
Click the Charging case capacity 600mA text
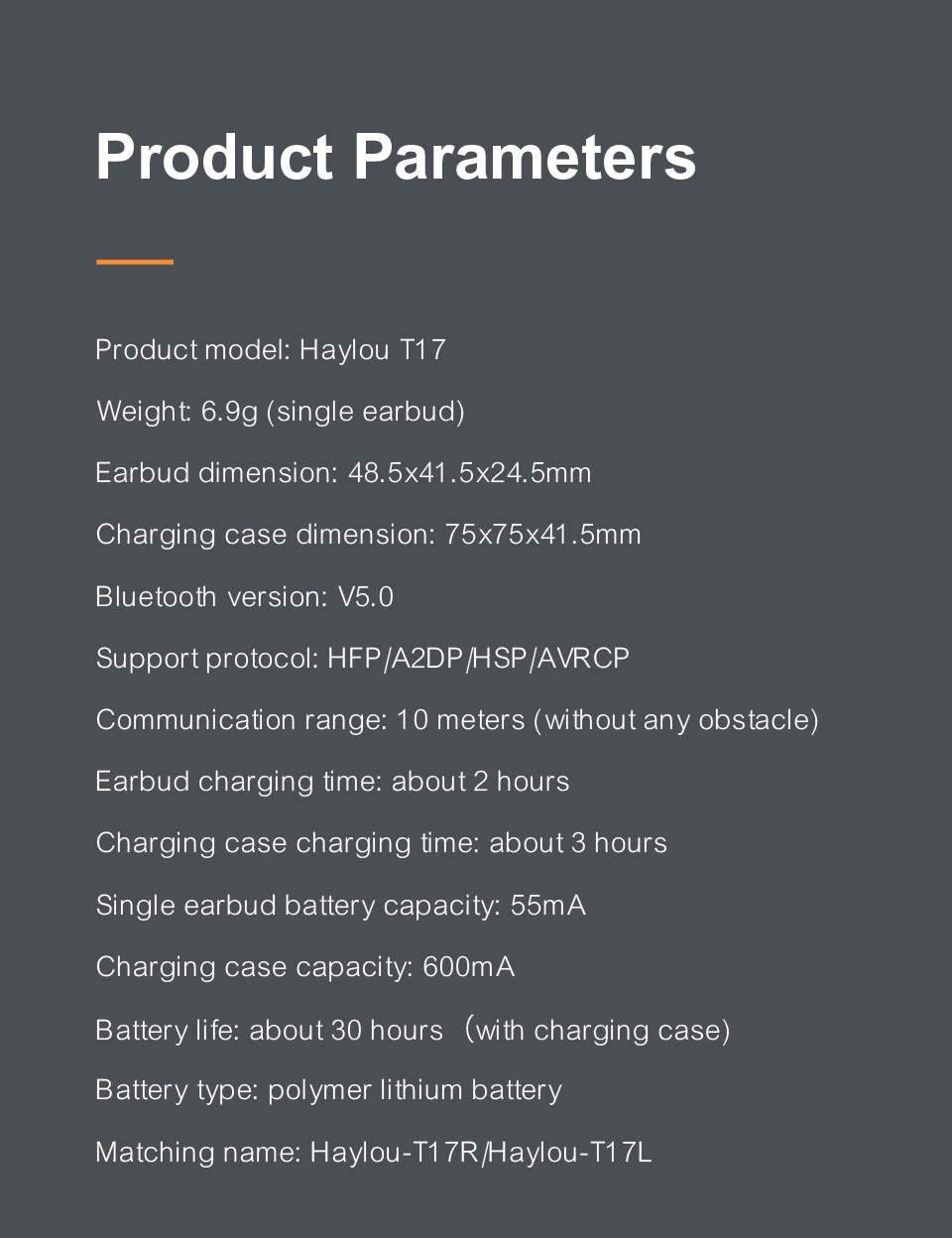(305, 967)
